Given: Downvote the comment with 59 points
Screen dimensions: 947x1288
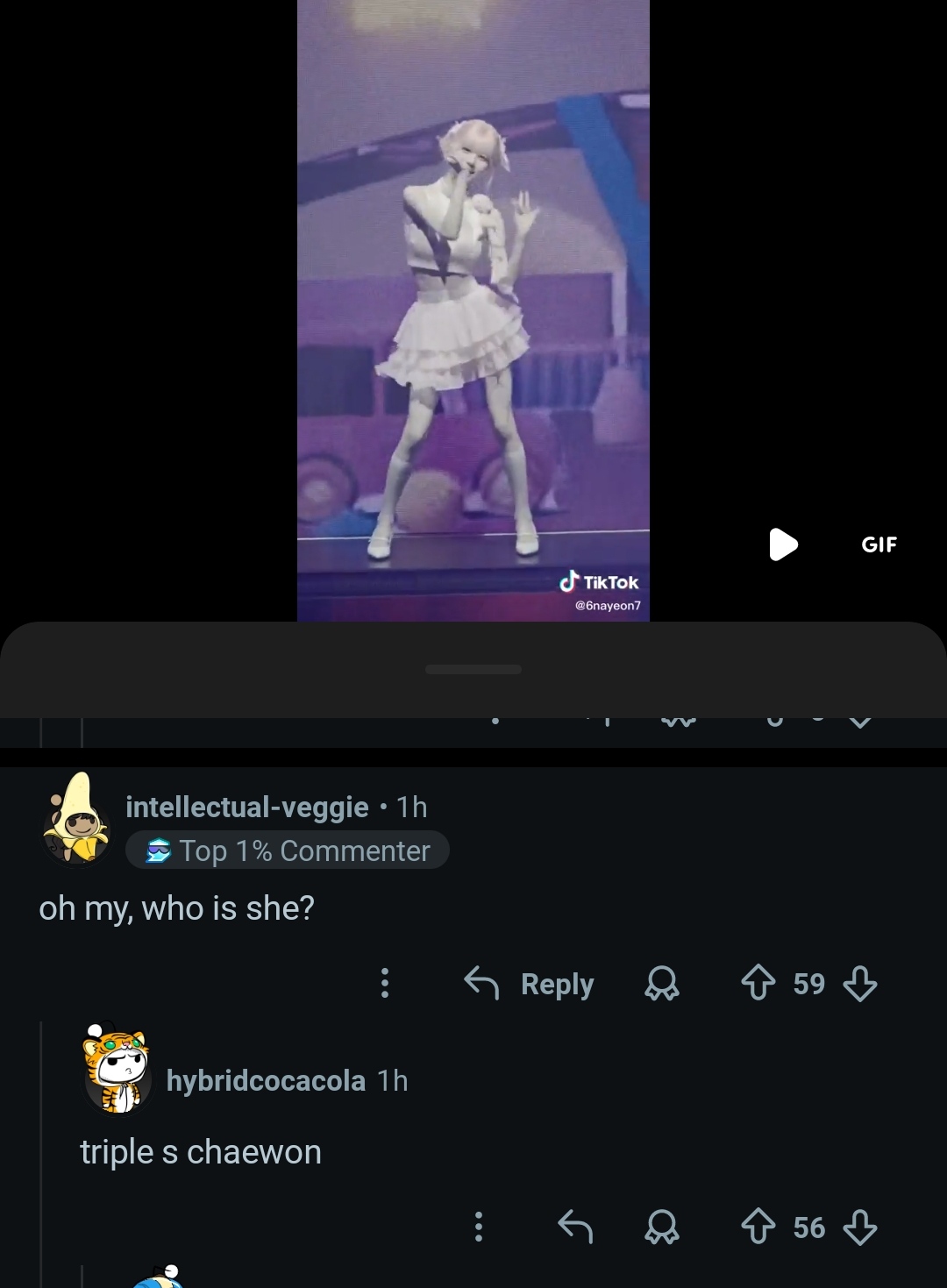Looking at the screenshot, I should point(860,984).
